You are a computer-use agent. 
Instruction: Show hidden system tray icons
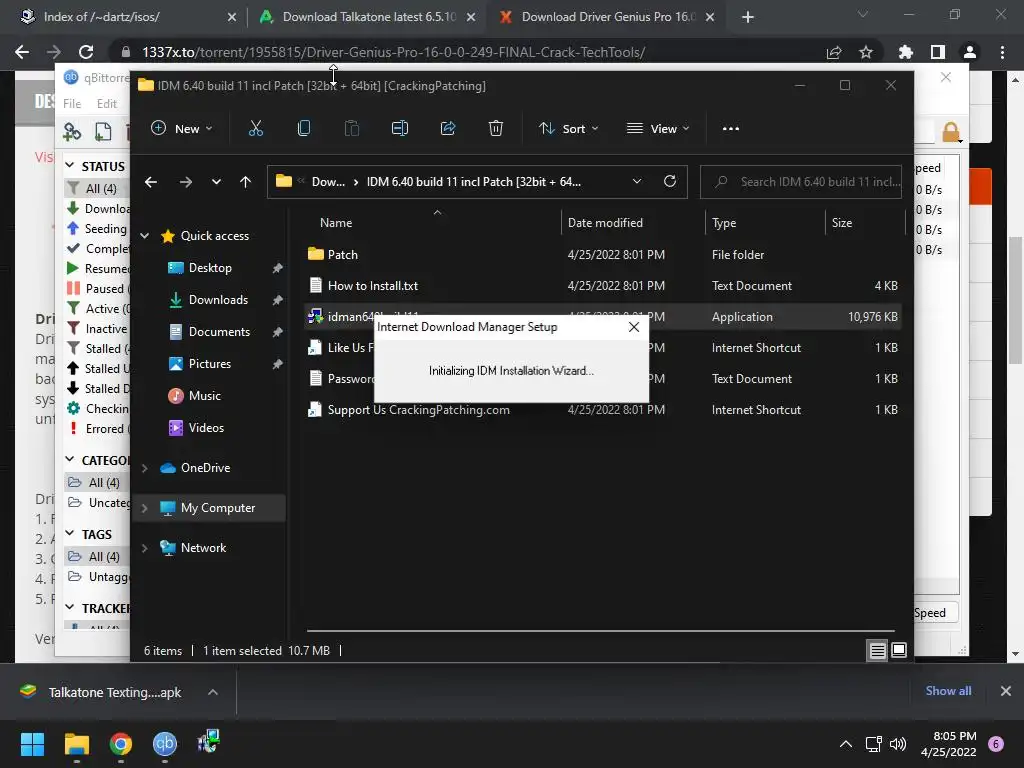click(846, 744)
